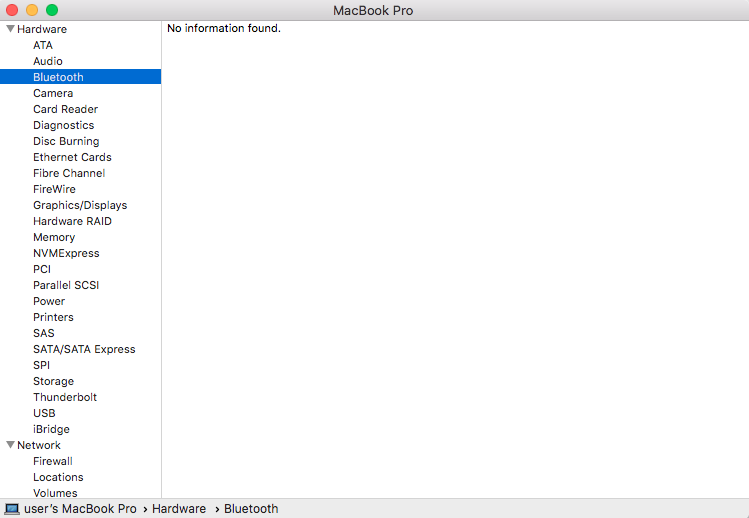The width and height of the screenshot is (749, 518).
Task: Select the Hardware category heading
Action: (x=42, y=29)
